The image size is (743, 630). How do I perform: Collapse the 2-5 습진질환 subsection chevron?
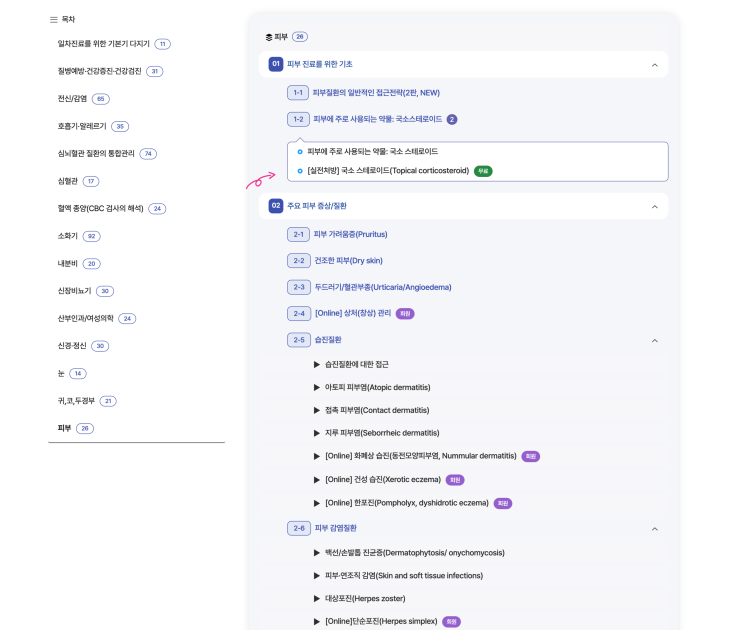click(654, 341)
